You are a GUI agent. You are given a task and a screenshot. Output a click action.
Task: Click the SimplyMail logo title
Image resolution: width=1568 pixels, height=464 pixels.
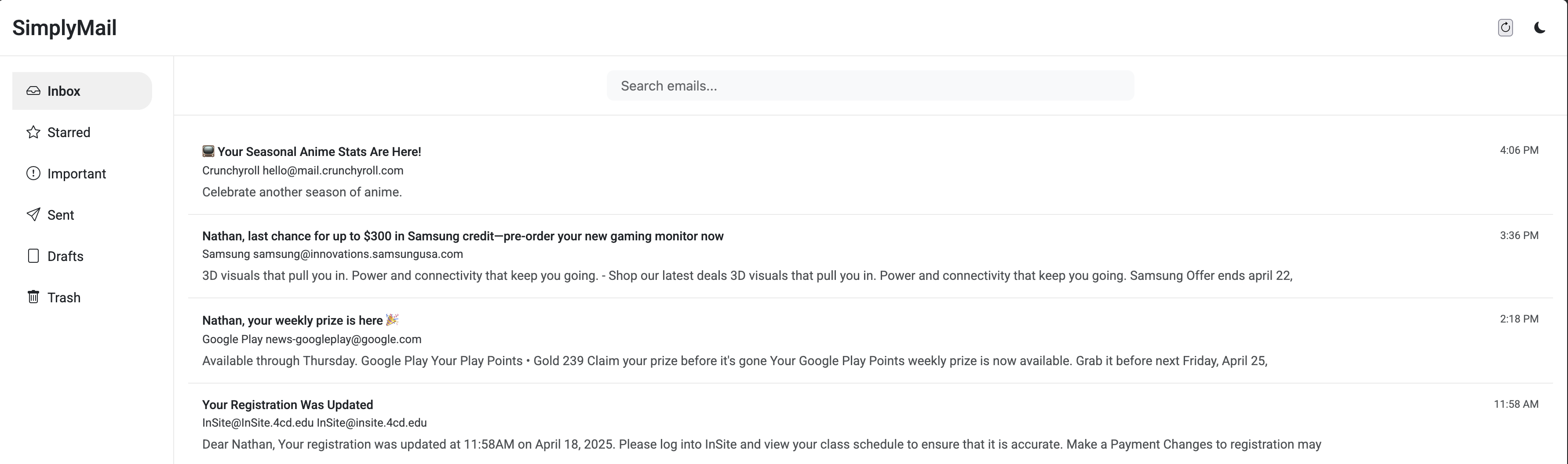click(x=65, y=28)
